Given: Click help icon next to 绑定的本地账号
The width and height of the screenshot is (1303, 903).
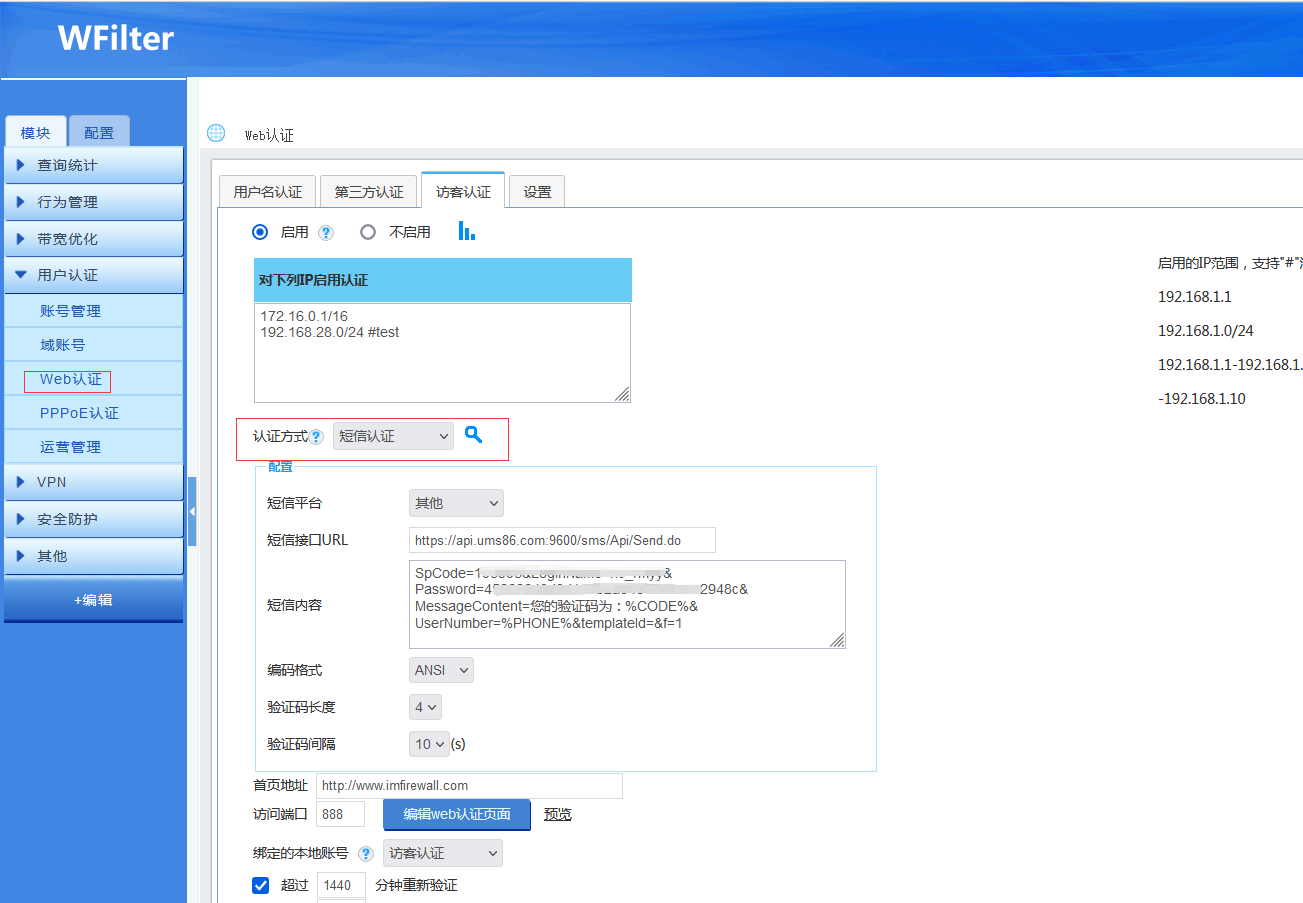Looking at the screenshot, I should [365, 854].
